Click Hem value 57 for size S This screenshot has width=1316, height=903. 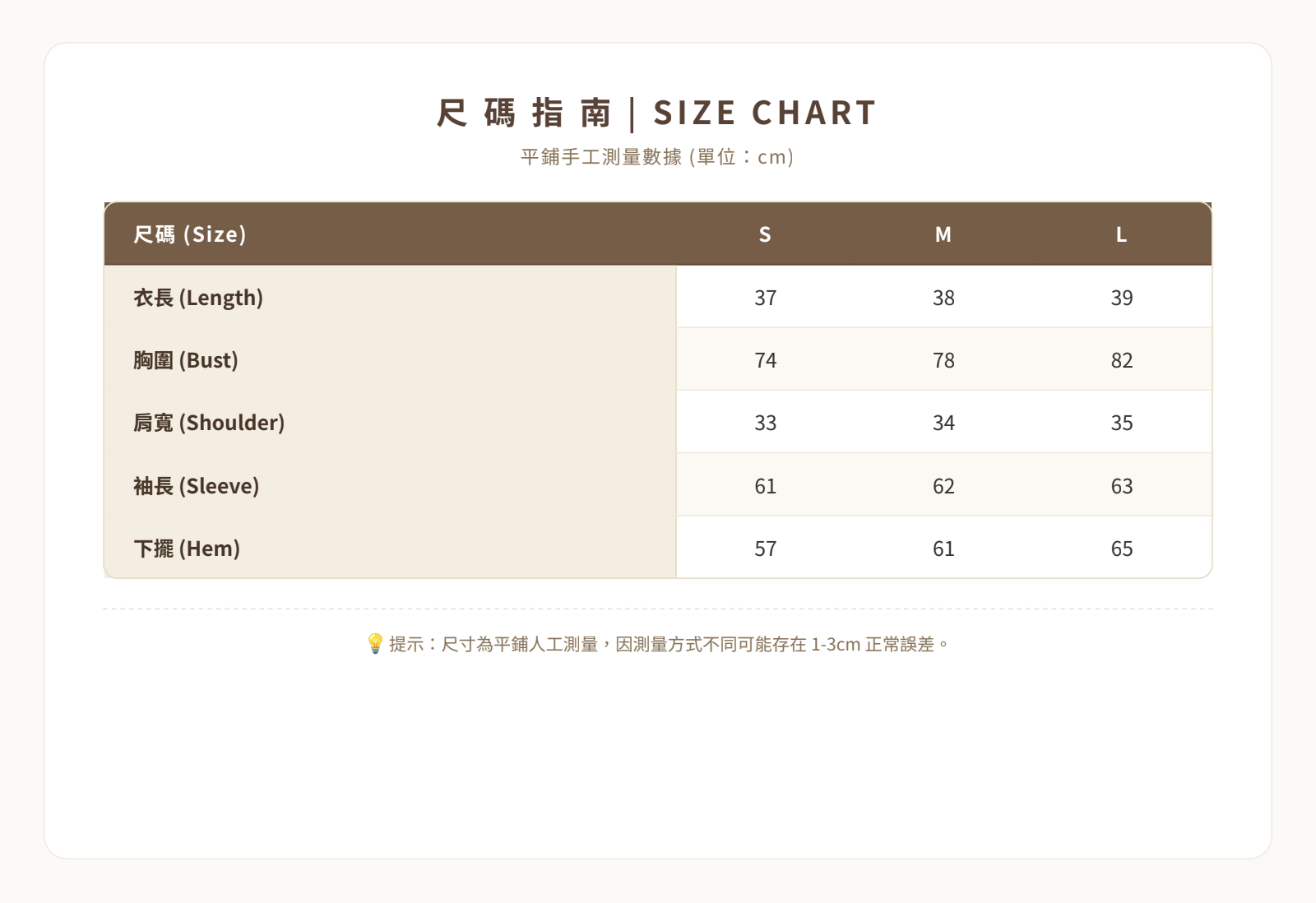tap(765, 548)
